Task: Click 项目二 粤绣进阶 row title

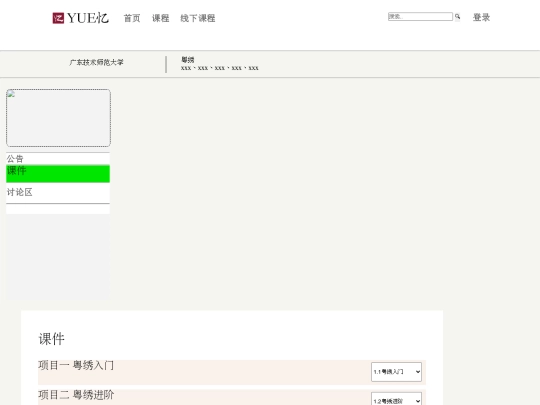Action: [x=76, y=395]
